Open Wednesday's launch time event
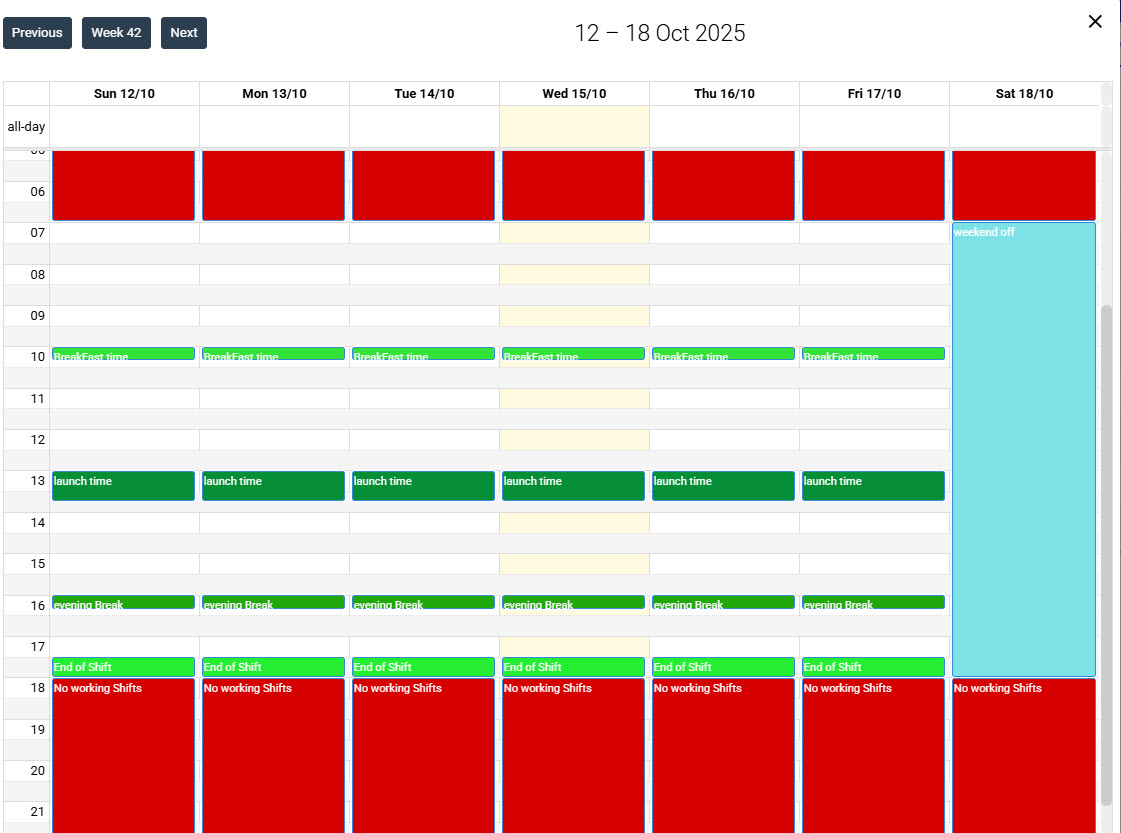Viewport: 1121px width, 833px height. pyautogui.click(x=573, y=485)
